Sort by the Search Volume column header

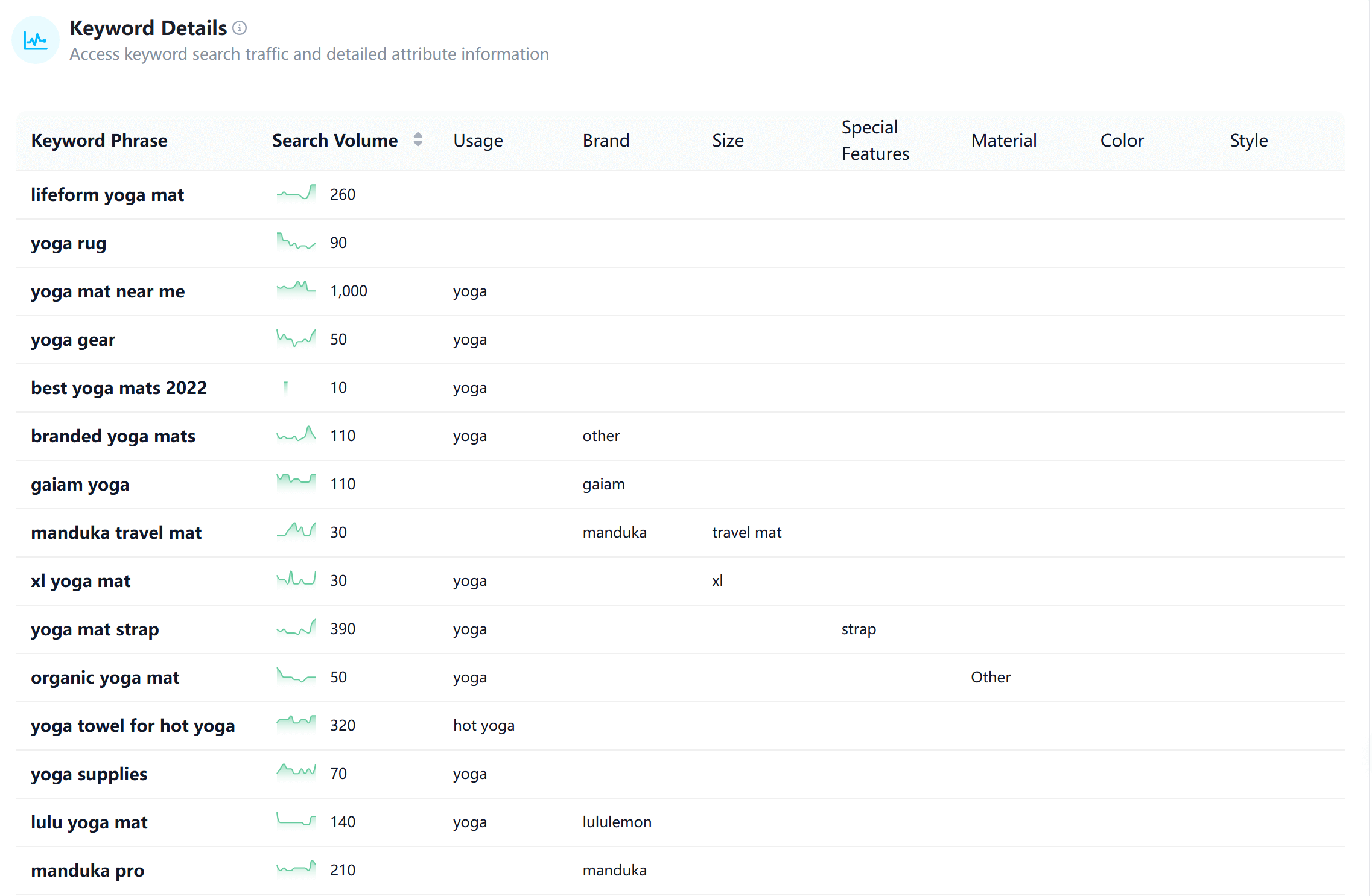click(x=335, y=141)
